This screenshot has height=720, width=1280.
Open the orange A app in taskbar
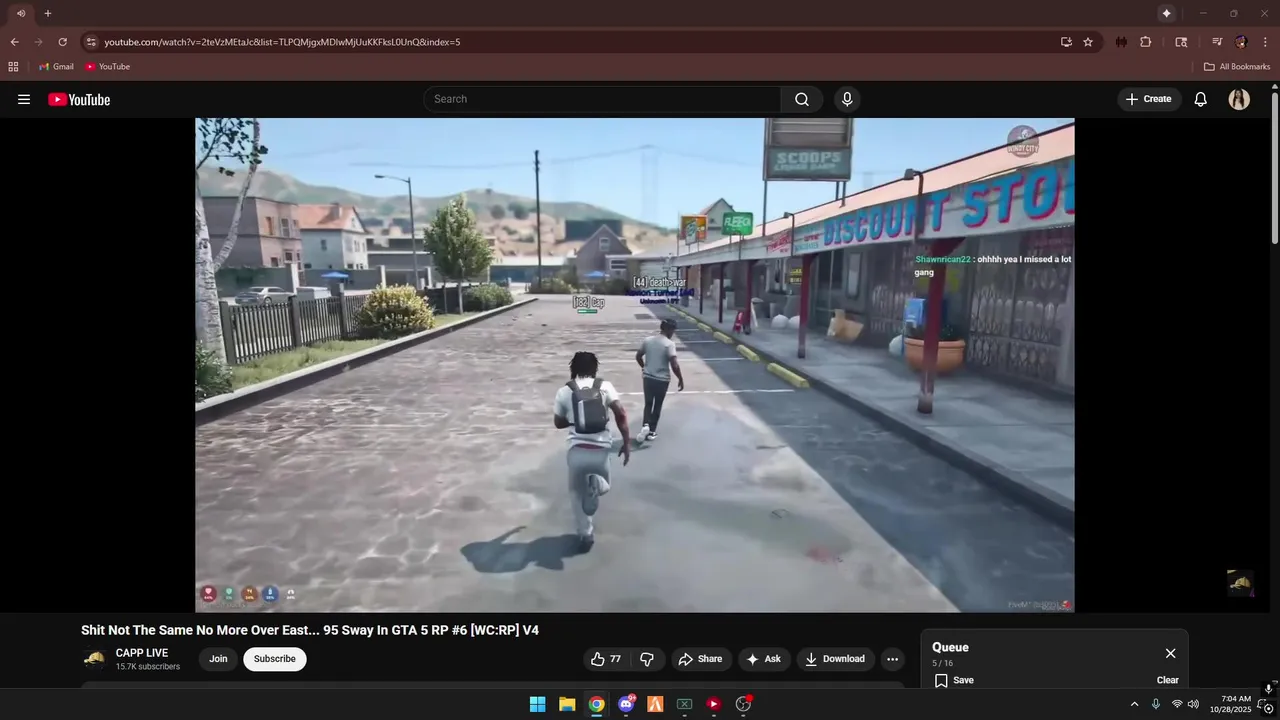click(655, 704)
